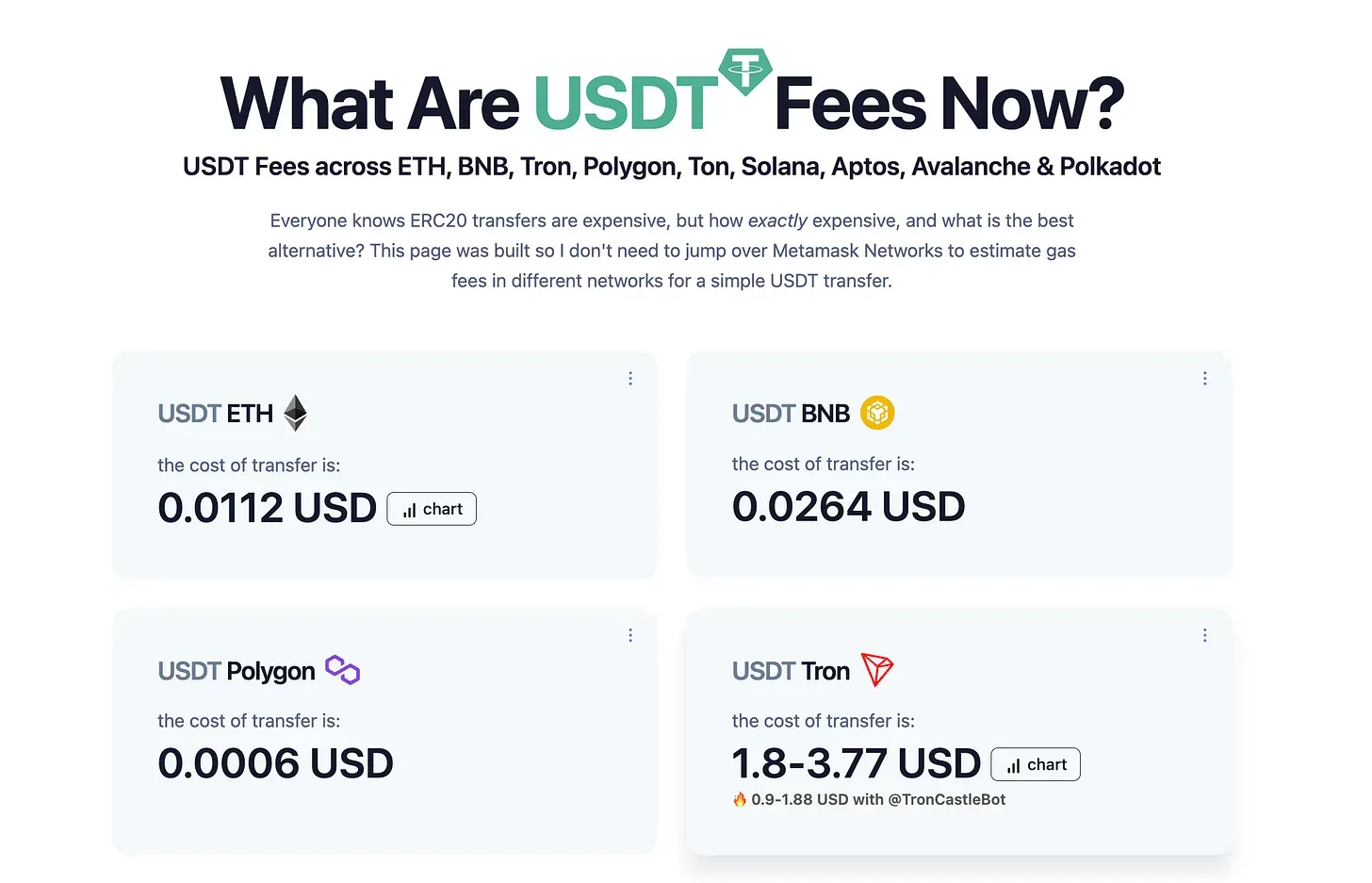Open the USDT Polygon card options menu
1372x883 pixels.
[630, 635]
